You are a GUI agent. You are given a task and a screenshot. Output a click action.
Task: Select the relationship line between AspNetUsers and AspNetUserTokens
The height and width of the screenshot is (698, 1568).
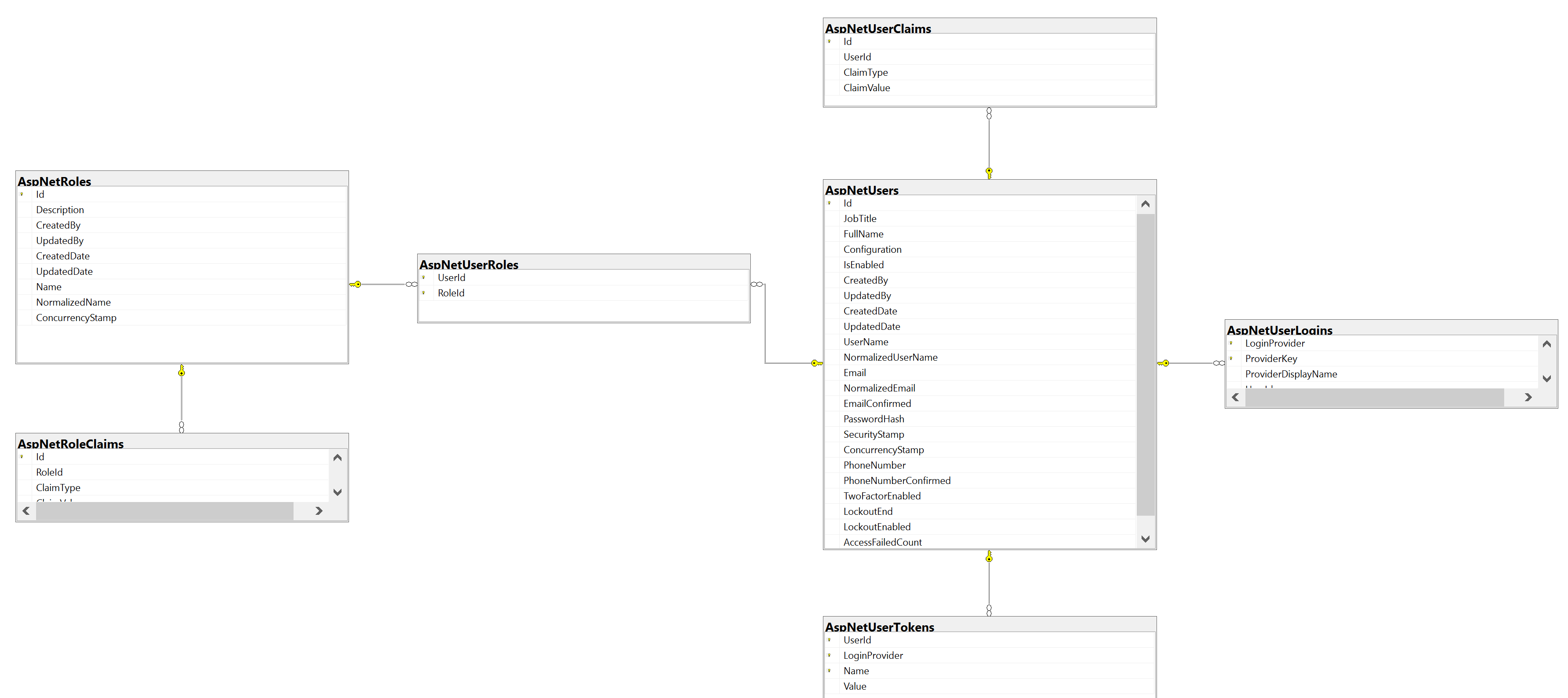point(989,584)
